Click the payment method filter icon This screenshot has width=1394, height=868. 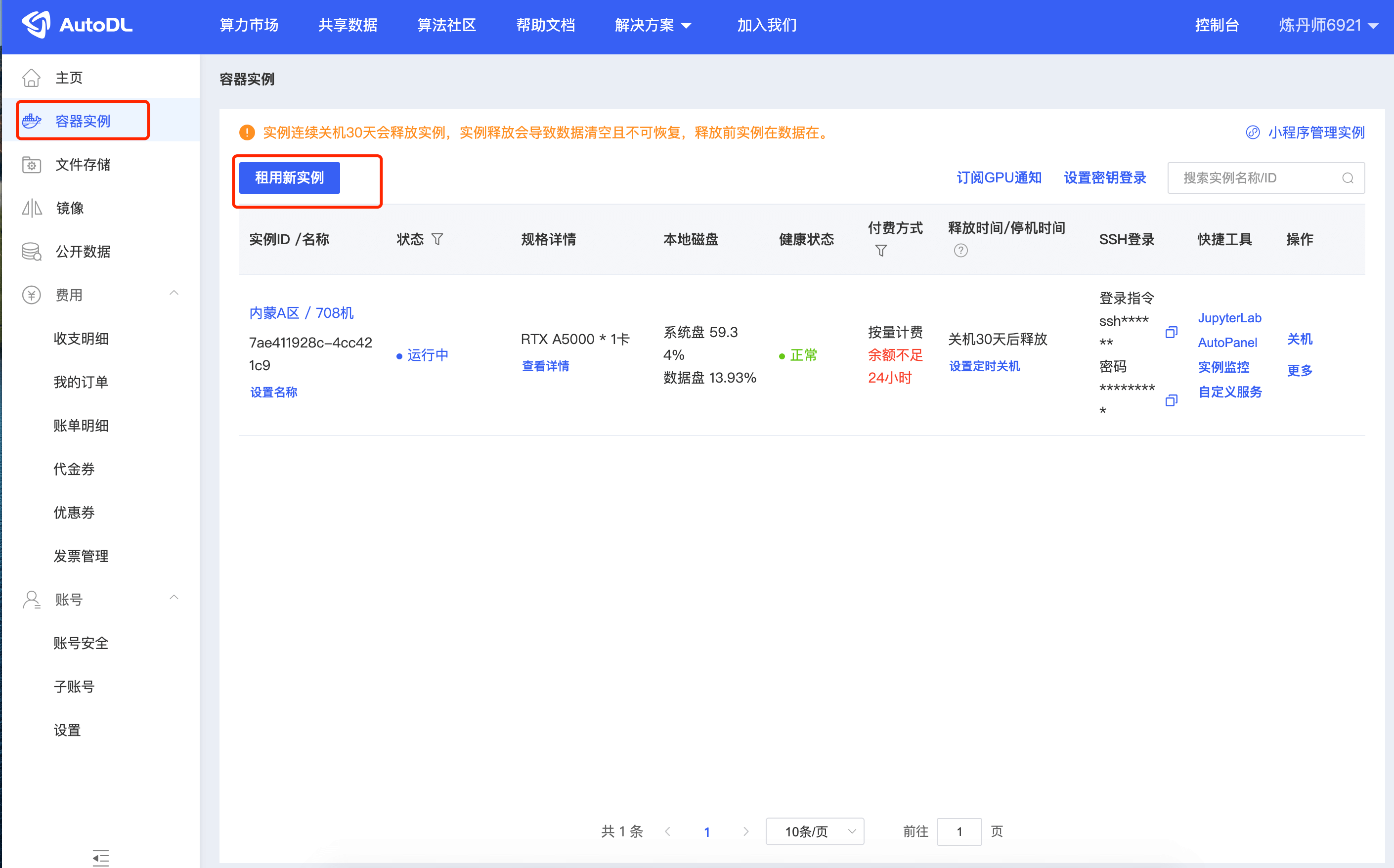pos(881,251)
